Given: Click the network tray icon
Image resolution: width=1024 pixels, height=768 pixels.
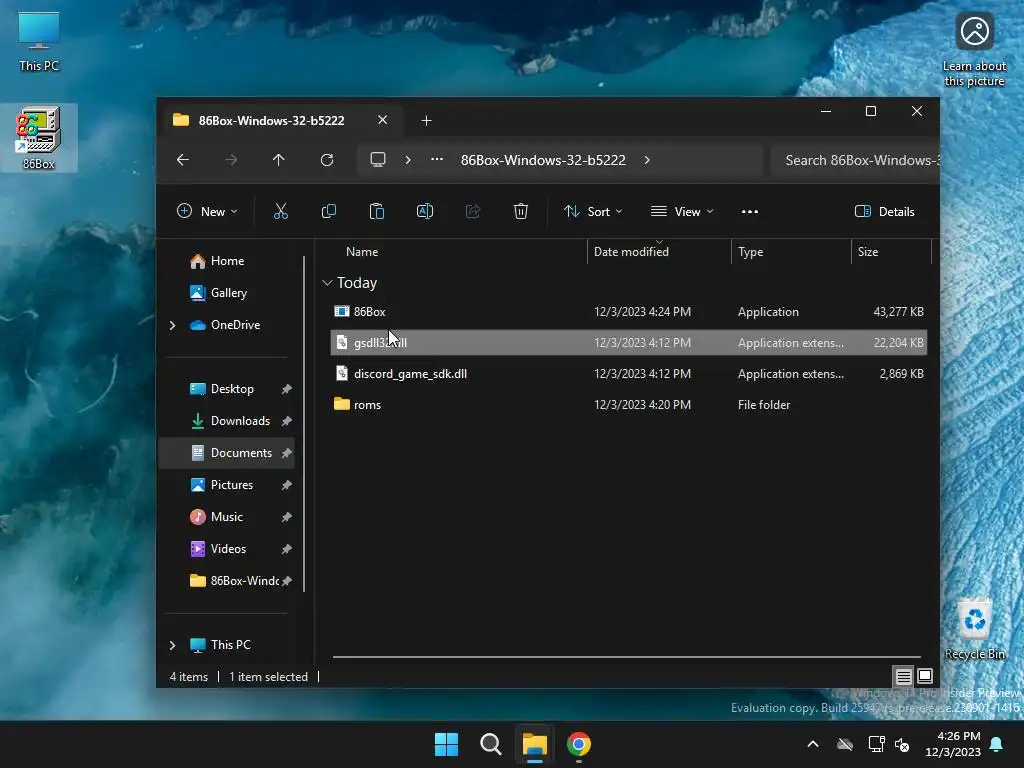Looking at the screenshot, I should (876, 744).
